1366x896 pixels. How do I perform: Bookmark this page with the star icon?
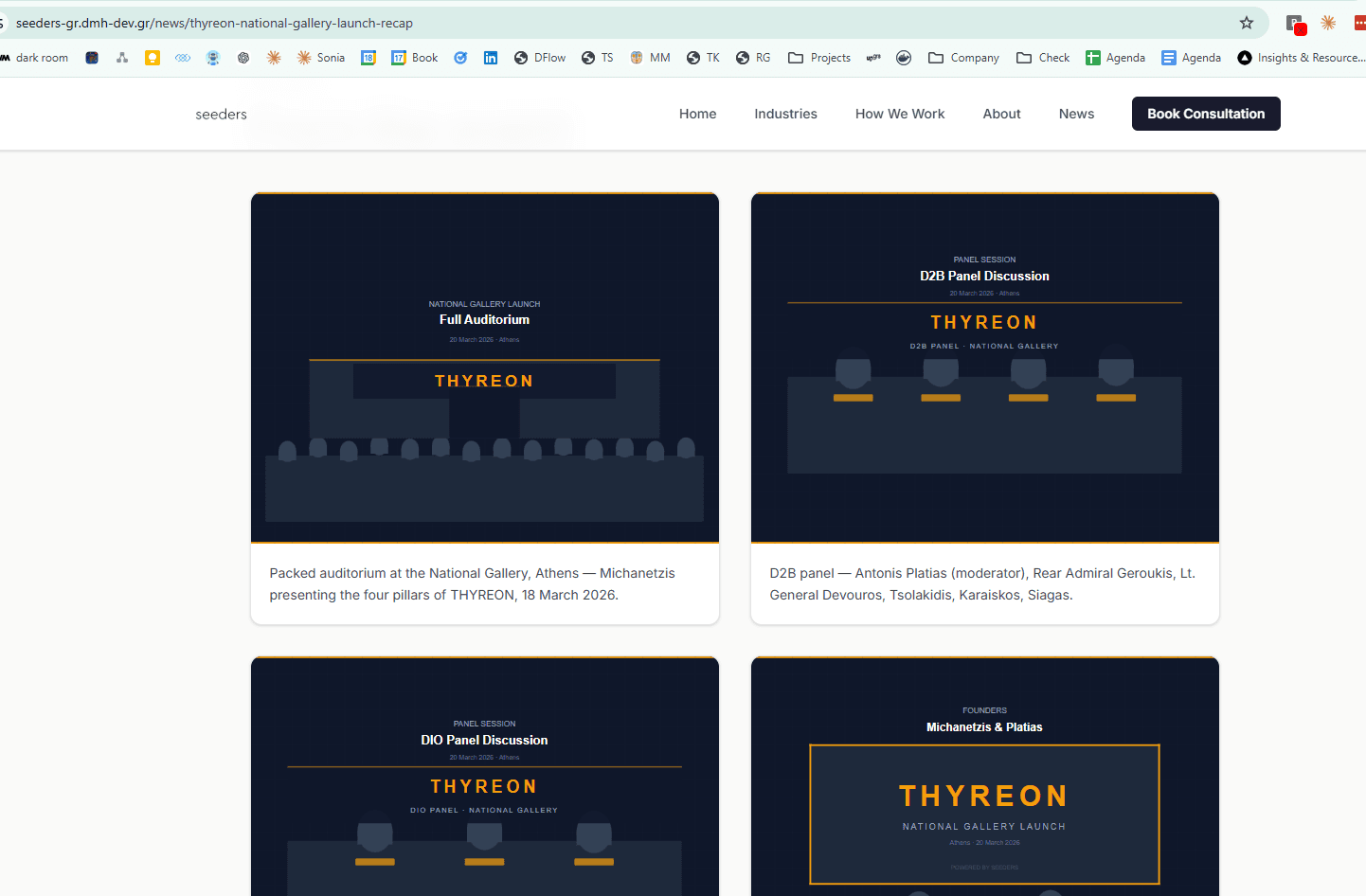1247,23
